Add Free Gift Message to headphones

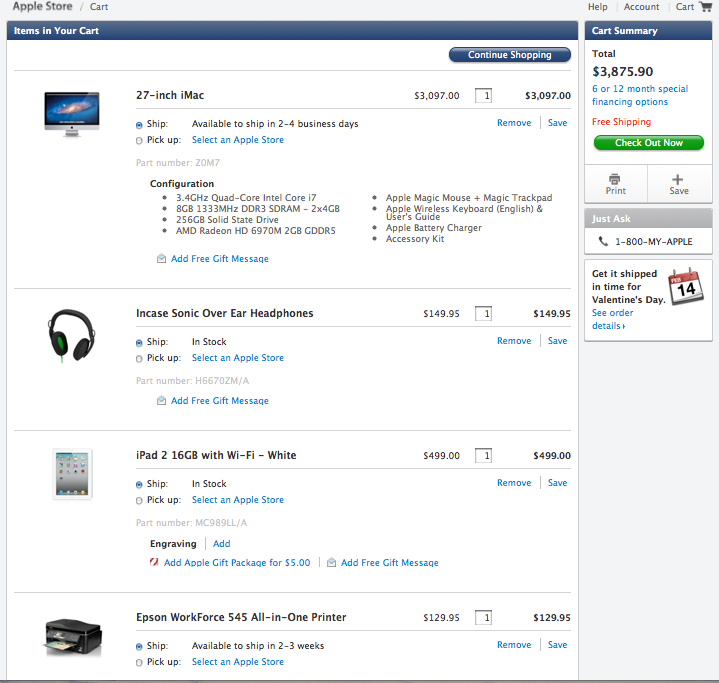click(220, 400)
